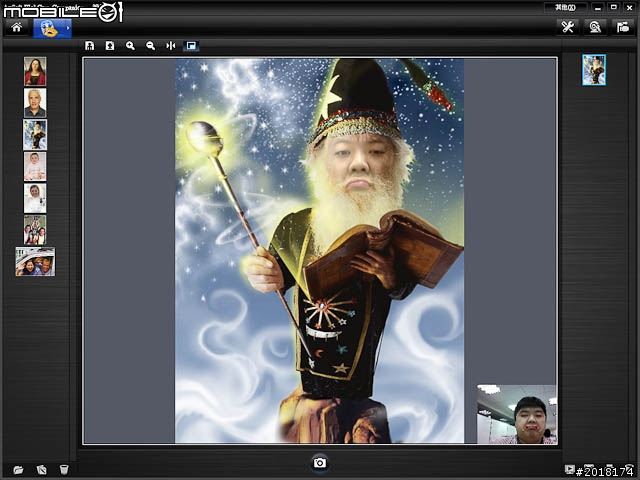
Task: Select the woman in white hood template thumbnail
Action: [35, 198]
